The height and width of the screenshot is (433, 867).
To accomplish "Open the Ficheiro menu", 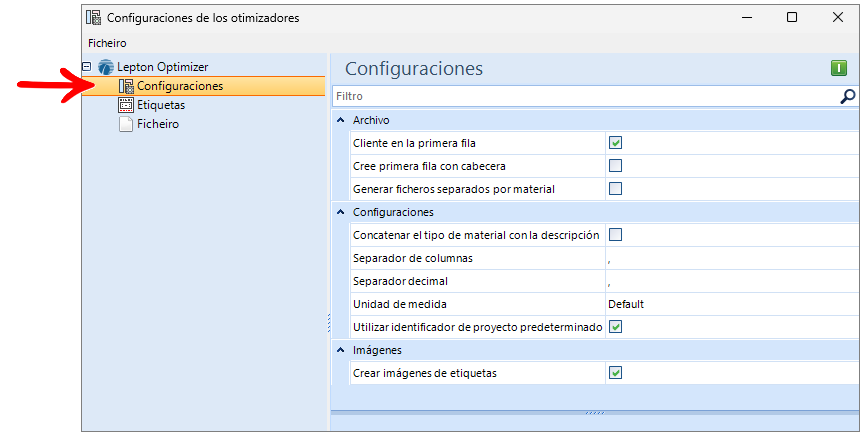I will click(107, 43).
